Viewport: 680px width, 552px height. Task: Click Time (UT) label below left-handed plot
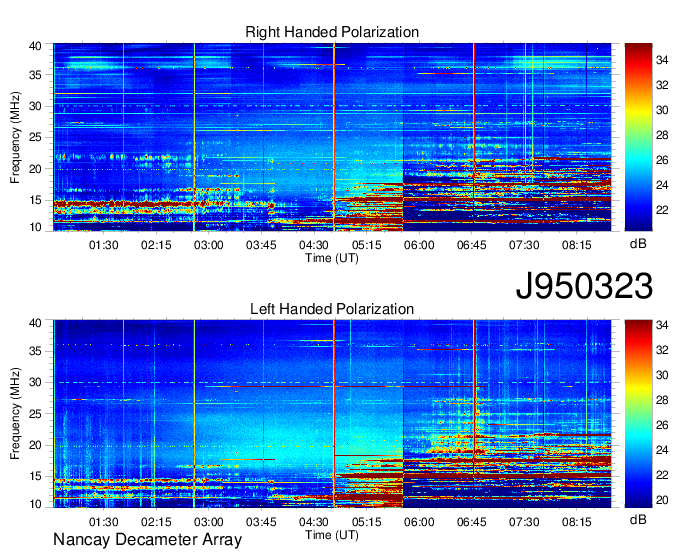tap(332, 535)
